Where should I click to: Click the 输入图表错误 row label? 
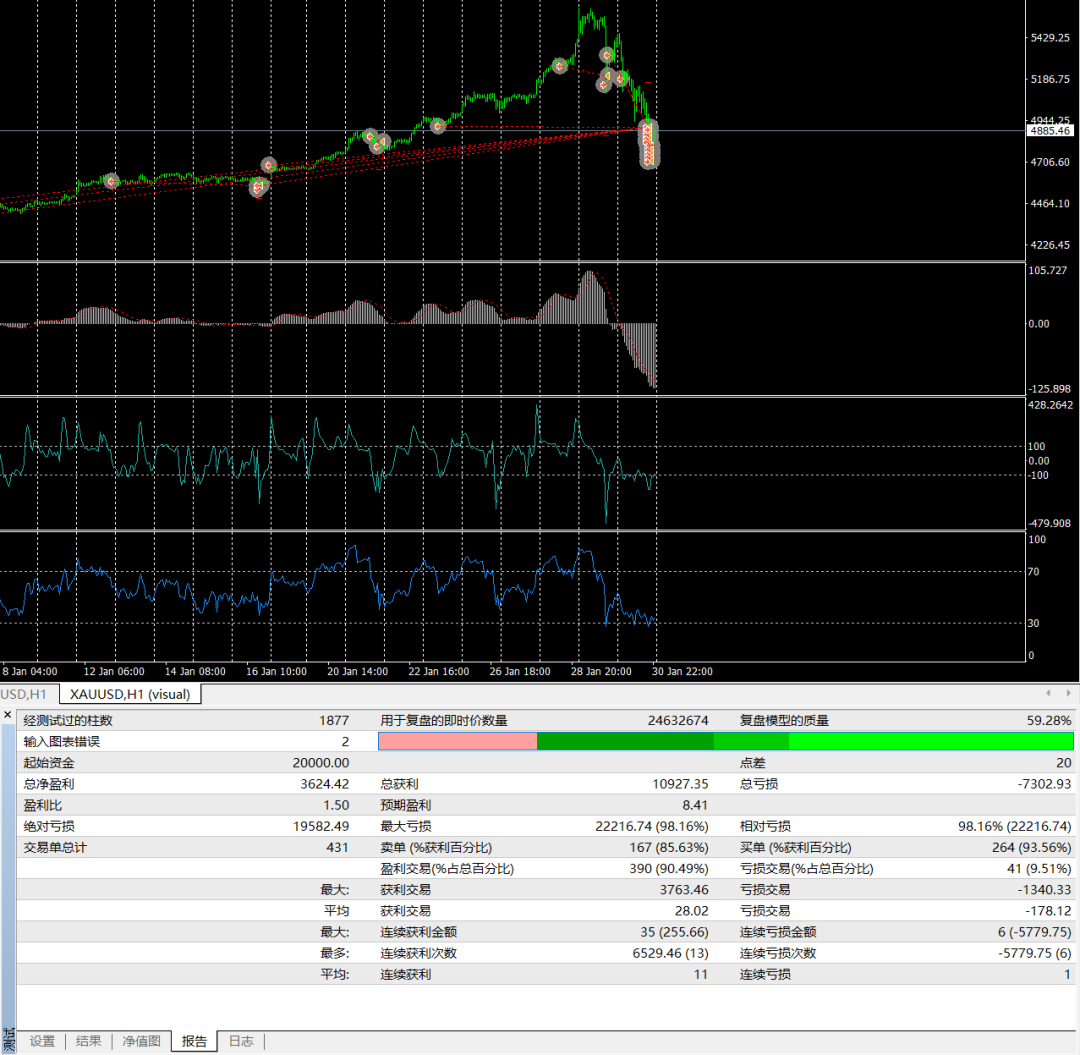[x=62, y=741]
